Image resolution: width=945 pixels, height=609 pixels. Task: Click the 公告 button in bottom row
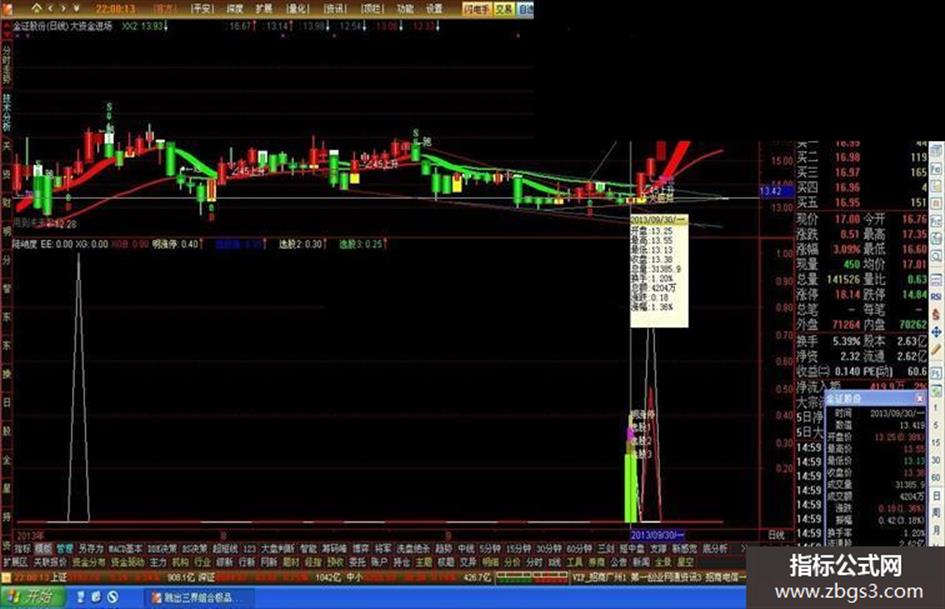click(x=618, y=562)
